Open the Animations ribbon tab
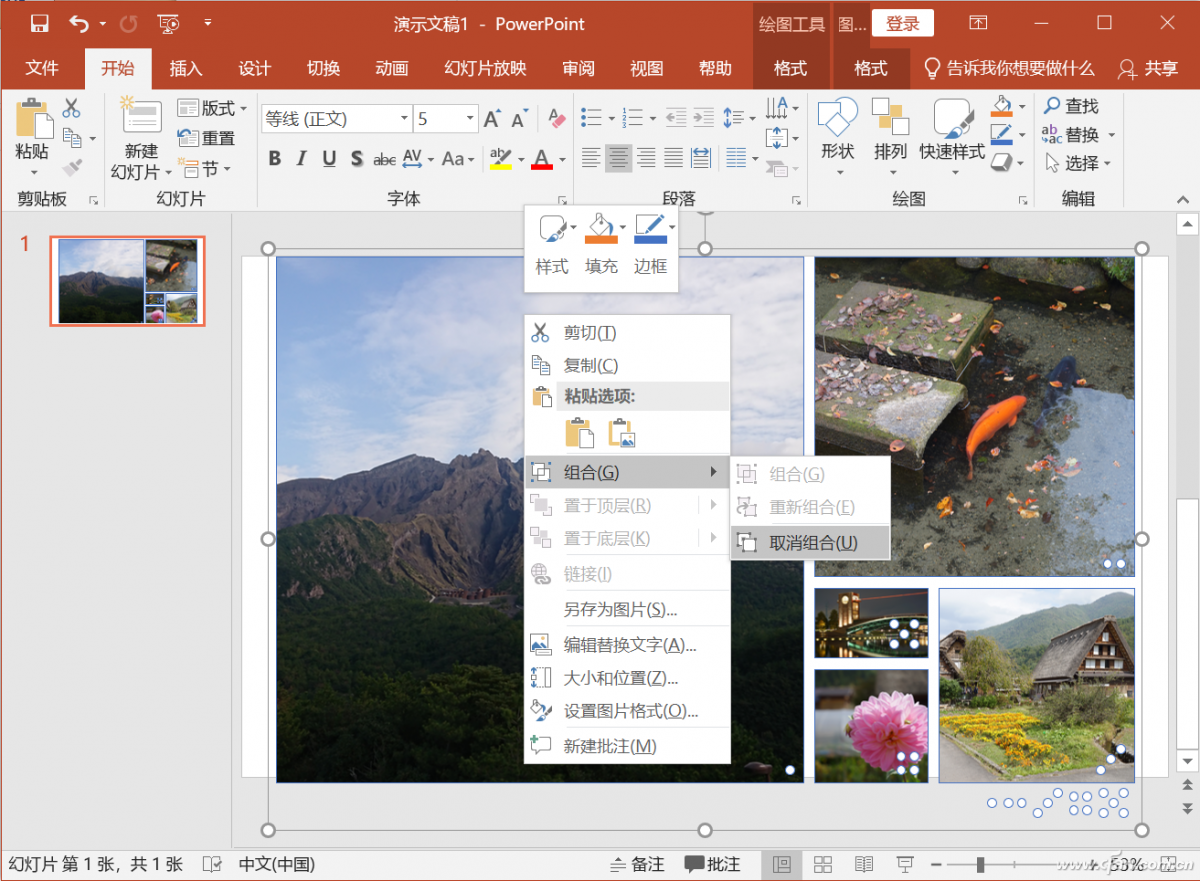1200x881 pixels. [391, 68]
